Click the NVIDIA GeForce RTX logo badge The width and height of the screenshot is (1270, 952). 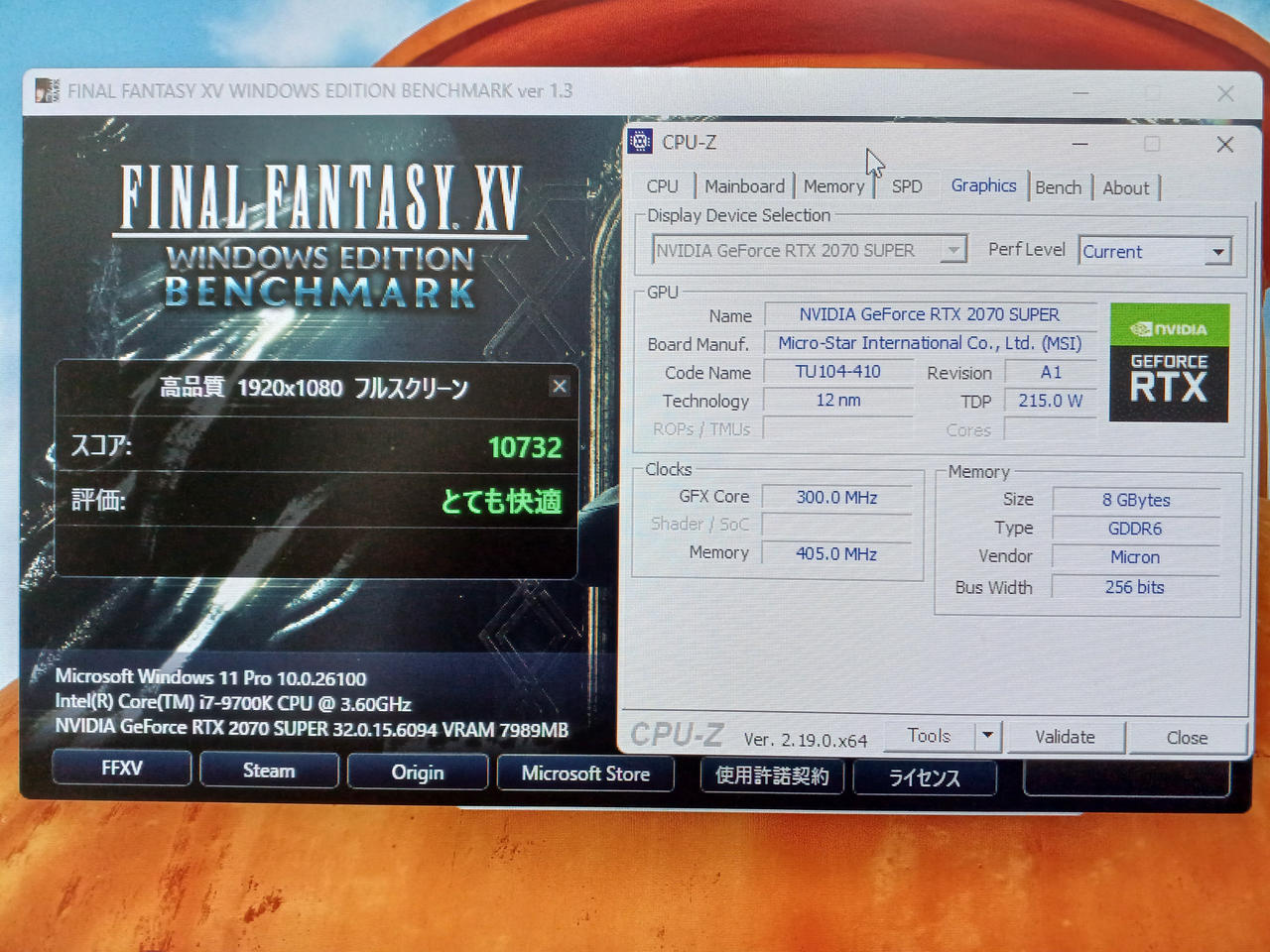1169,363
